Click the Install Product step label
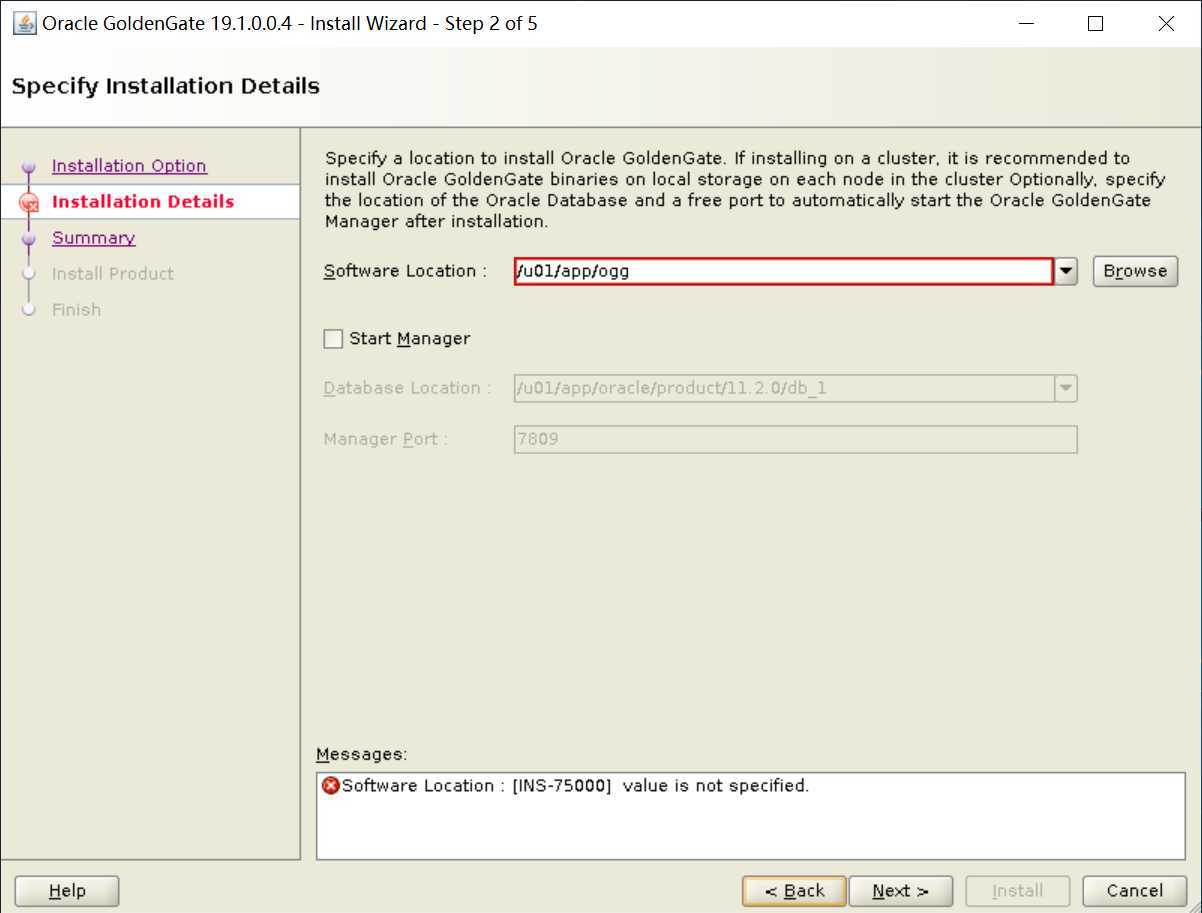 (x=113, y=274)
